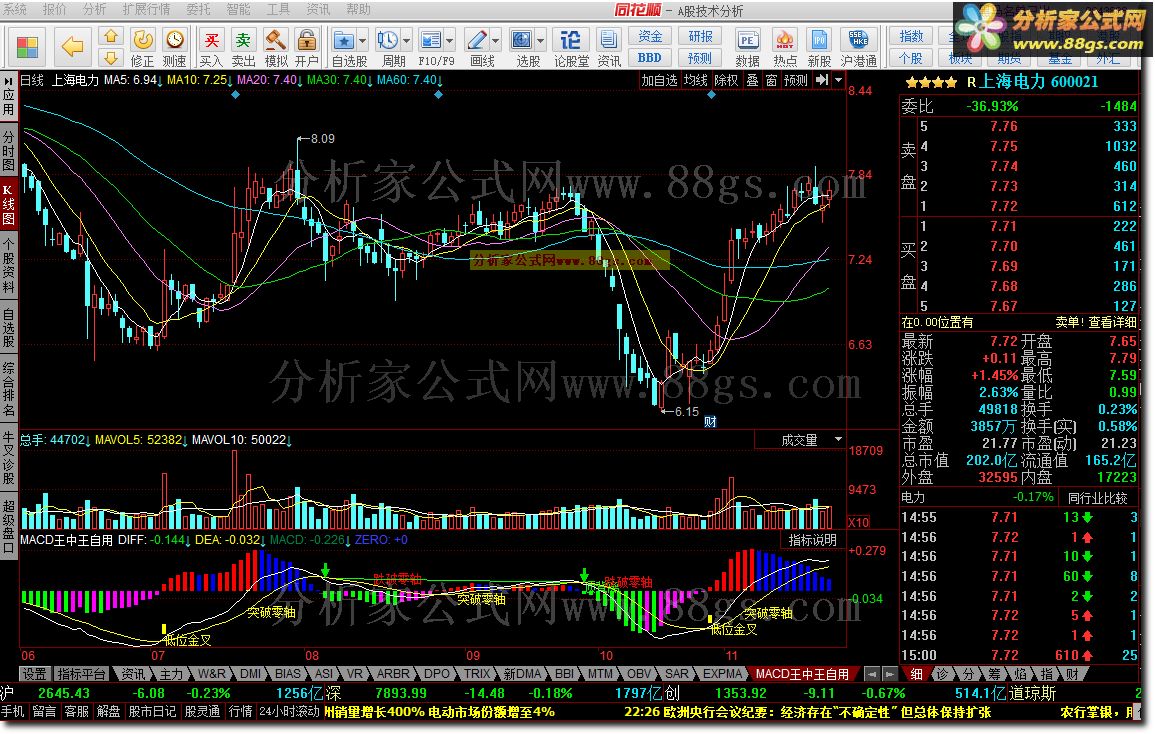1155x734 pixels.
Task: Click the 研报 button
Action: click(700, 36)
